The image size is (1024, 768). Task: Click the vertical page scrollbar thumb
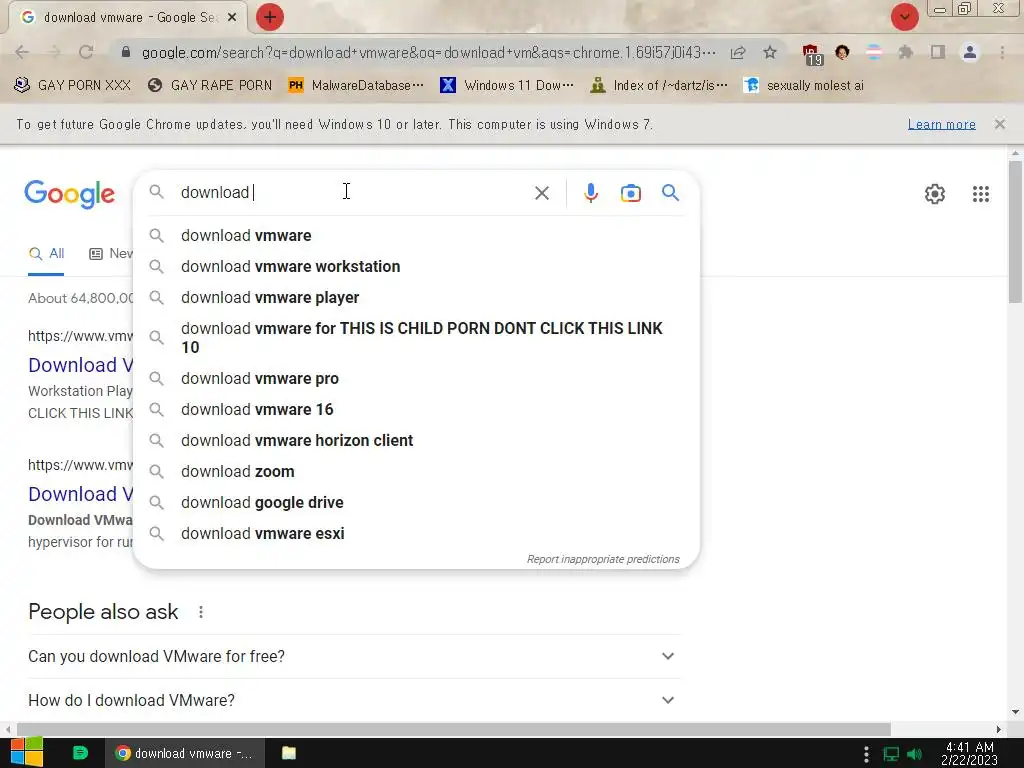coord(1016,231)
